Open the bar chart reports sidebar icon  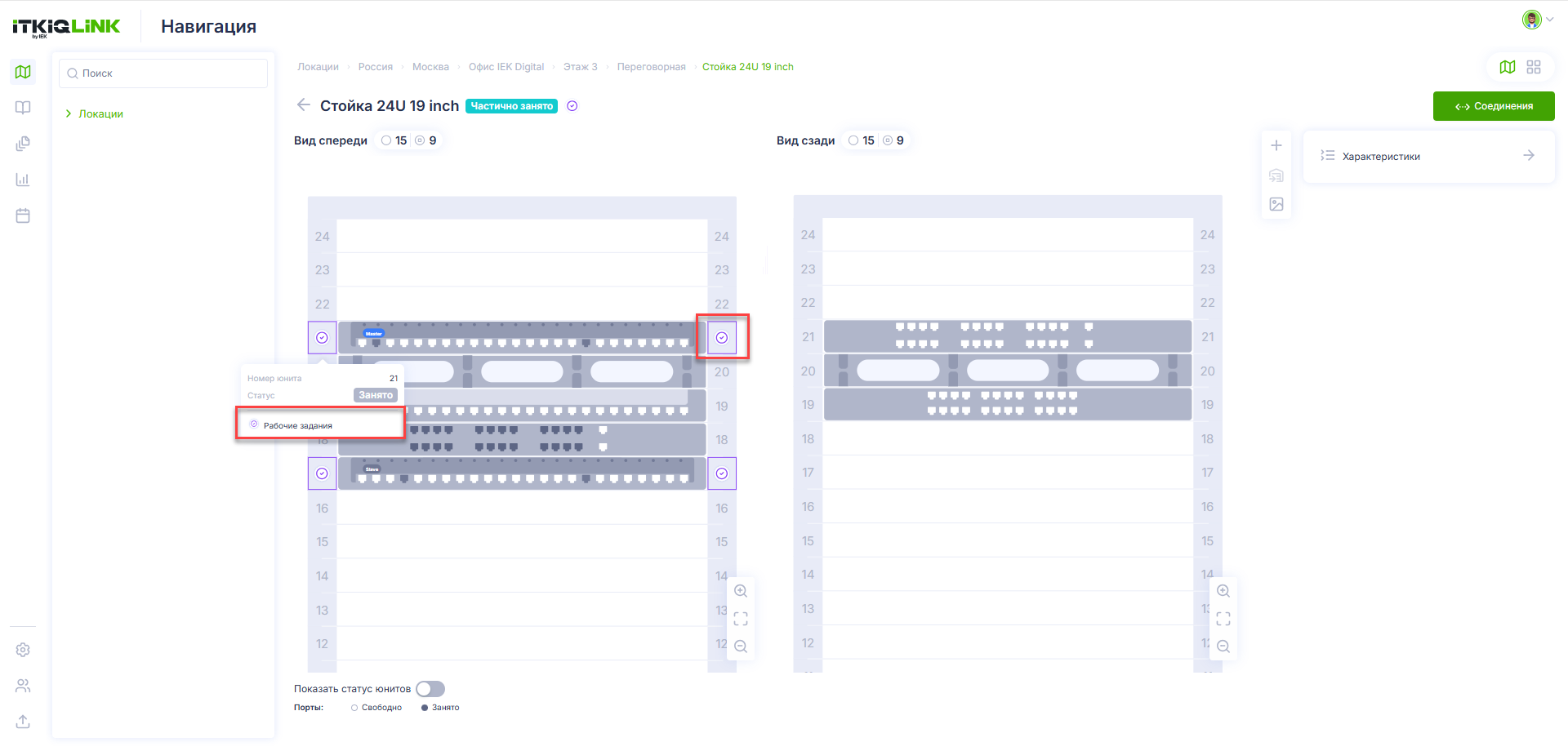[23, 180]
